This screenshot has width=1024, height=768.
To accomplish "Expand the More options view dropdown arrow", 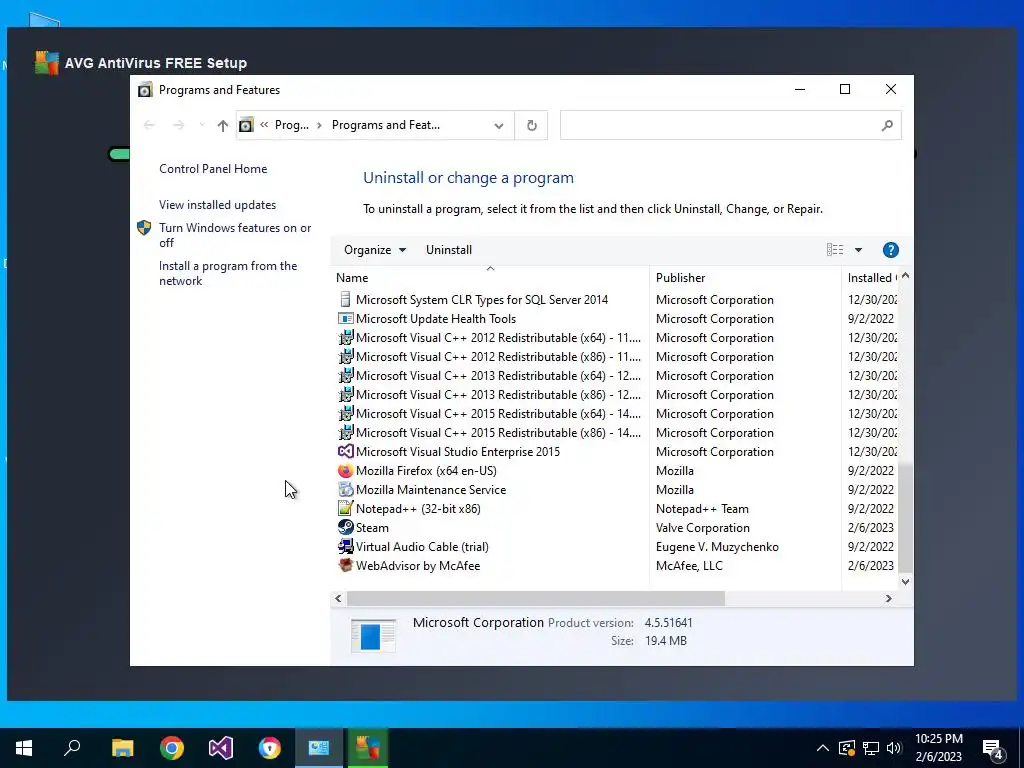I will pos(859,249).
